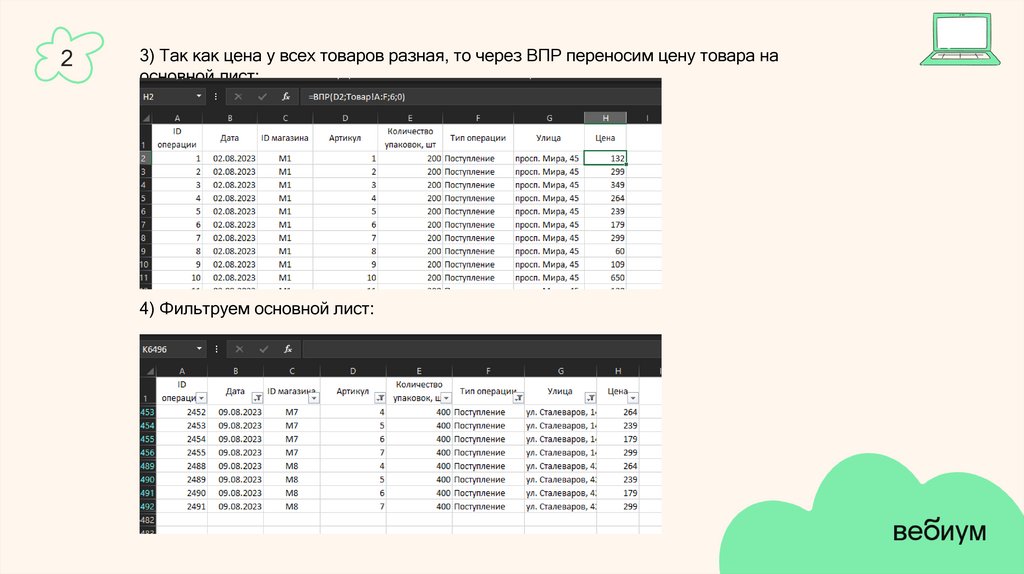
Task: Click the empty formula bar of the K6496 sheet
Action: point(482,349)
